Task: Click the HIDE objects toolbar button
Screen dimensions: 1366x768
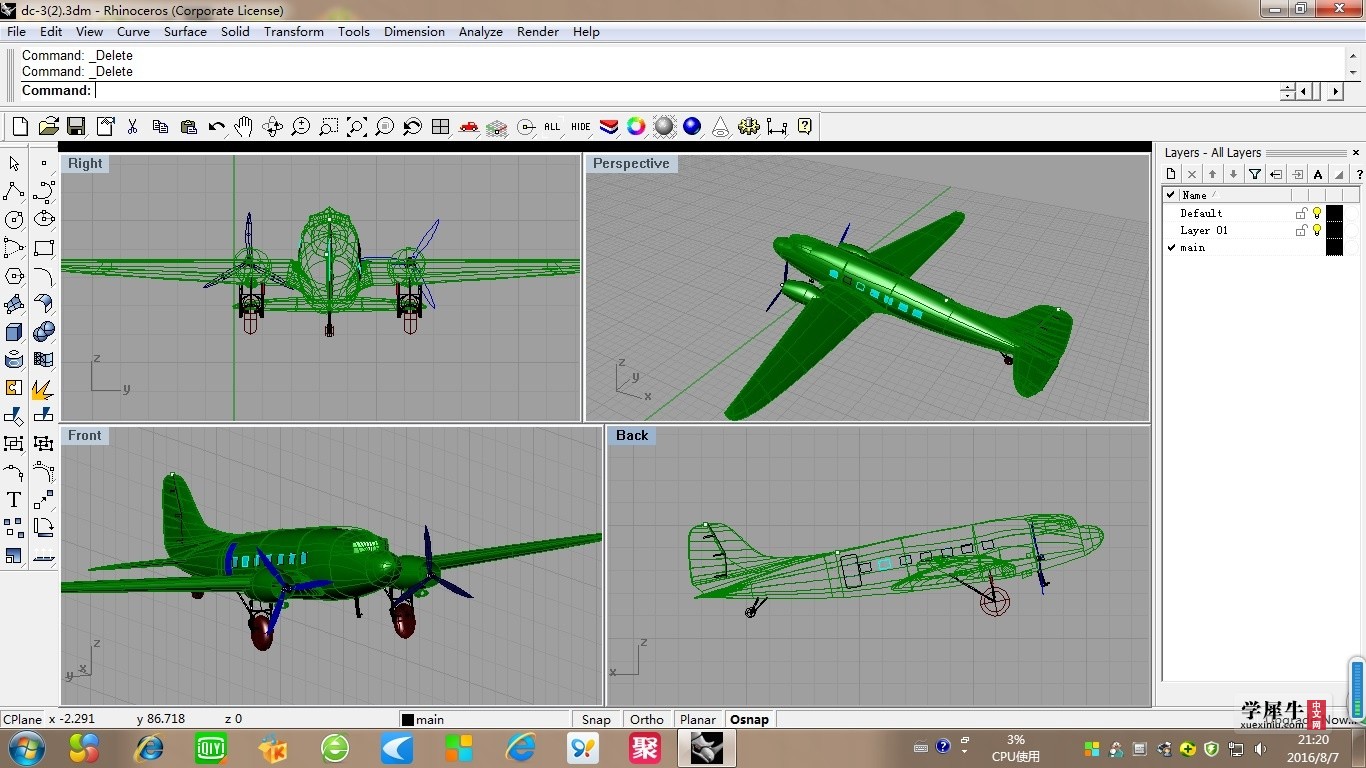Action: click(x=581, y=127)
